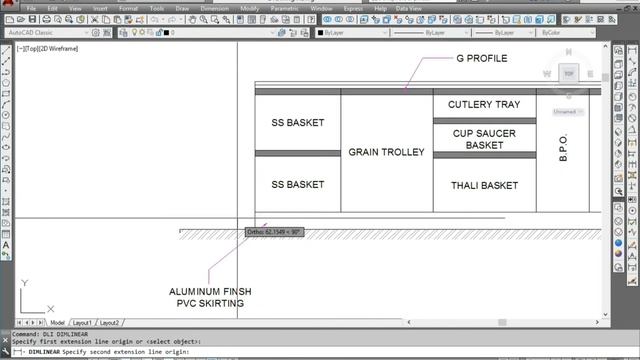Open Plot Preview from the standard toolbar
The width and height of the screenshot is (640, 360).
click(x=58, y=20)
